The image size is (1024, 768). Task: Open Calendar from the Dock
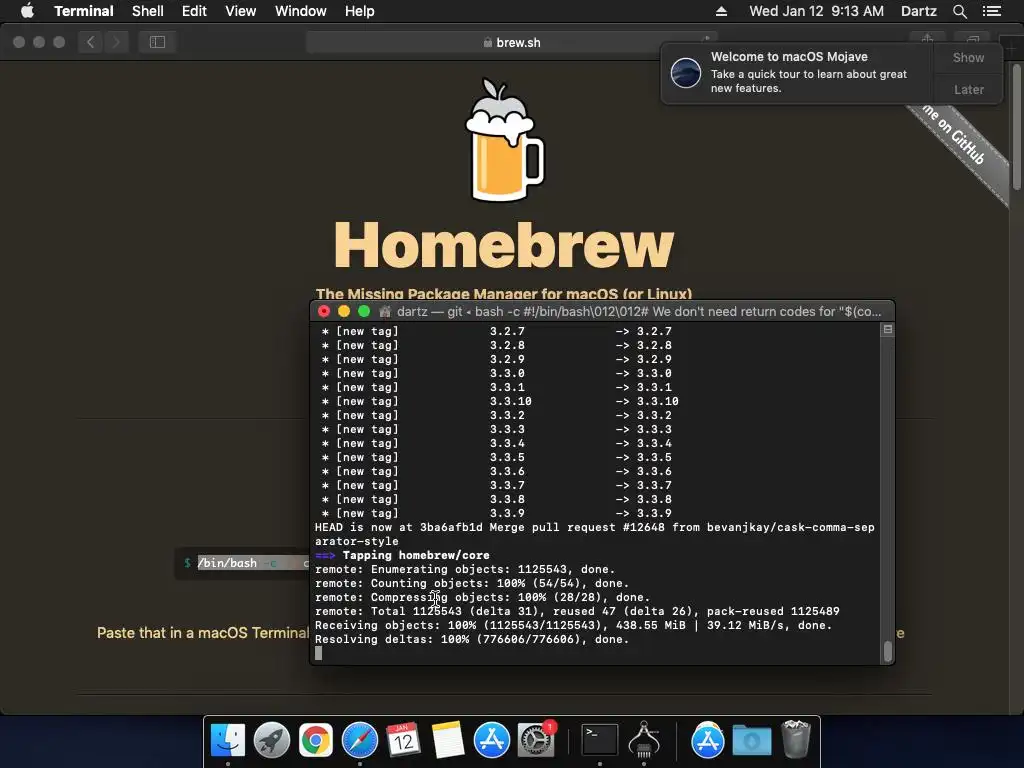pos(403,741)
